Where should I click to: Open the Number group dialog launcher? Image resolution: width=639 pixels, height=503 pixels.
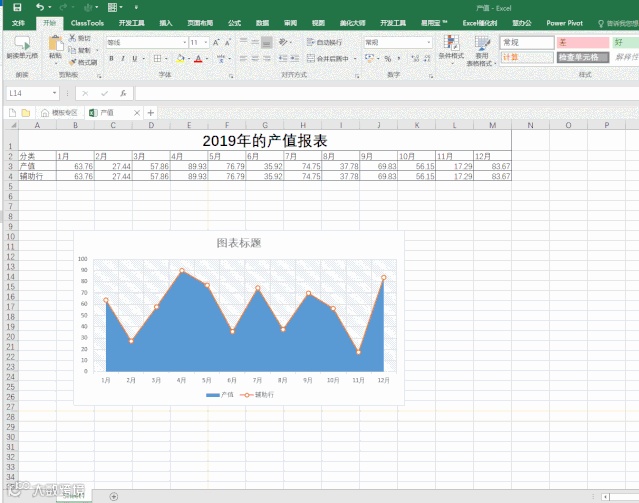point(431,76)
